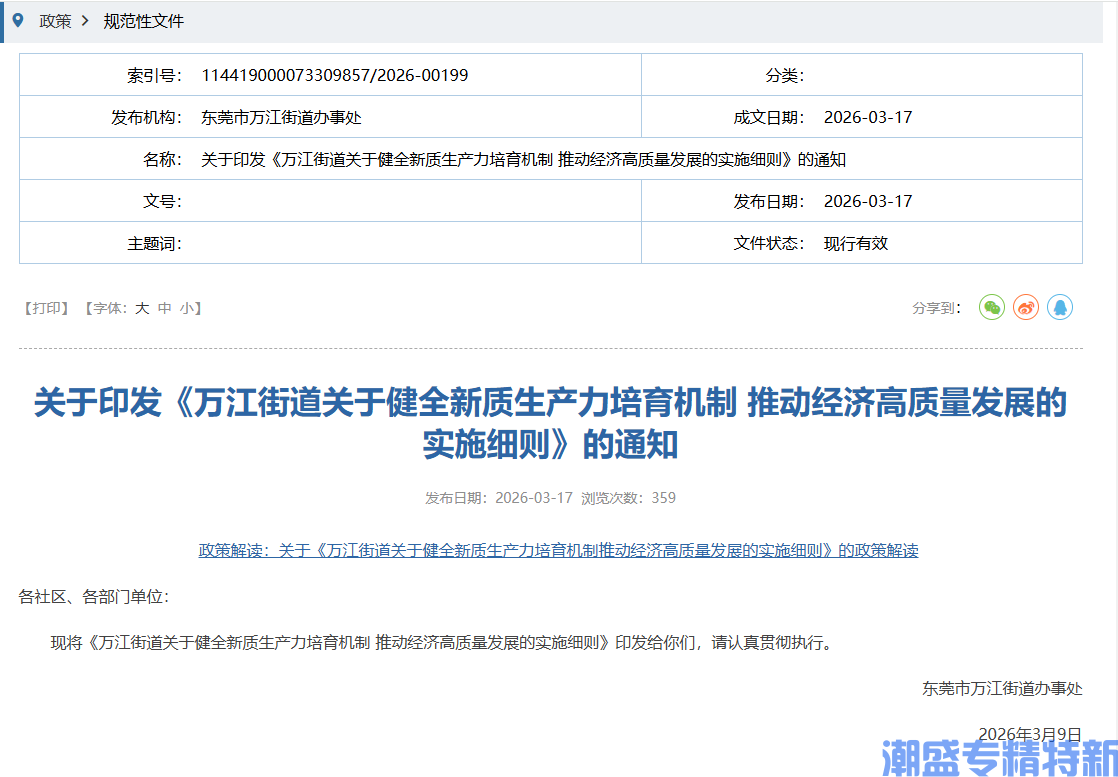Click the document name in 名称 row
Screen dimensions: 1118x777
[x=523, y=160]
